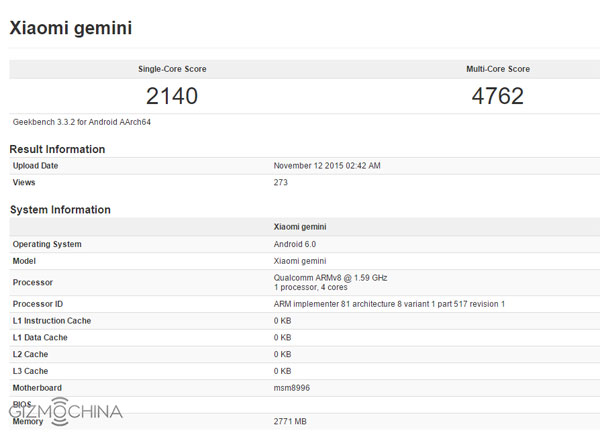Click the Android 6.0 operating system value
This screenshot has height=433, width=600.
[299, 244]
